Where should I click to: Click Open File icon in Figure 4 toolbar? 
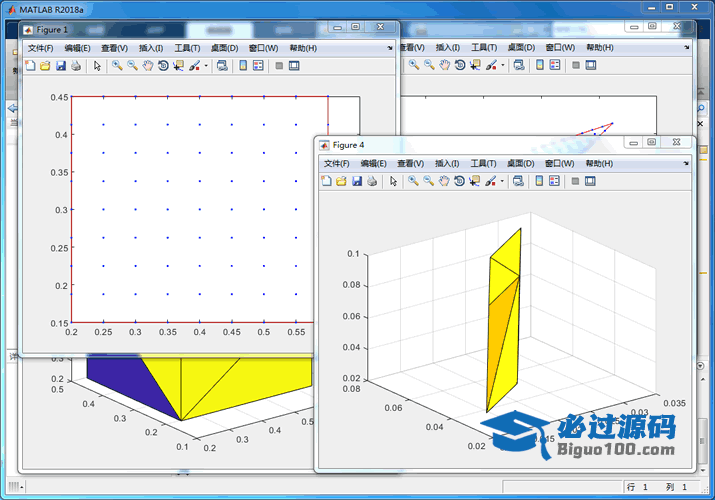coord(340,181)
